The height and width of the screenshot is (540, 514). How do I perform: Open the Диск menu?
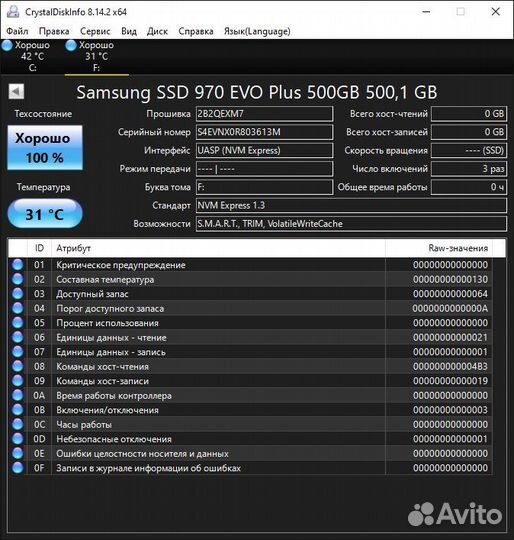157,31
